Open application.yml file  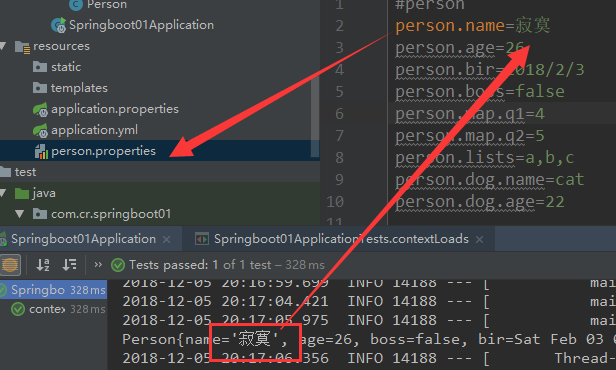tap(94, 130)
